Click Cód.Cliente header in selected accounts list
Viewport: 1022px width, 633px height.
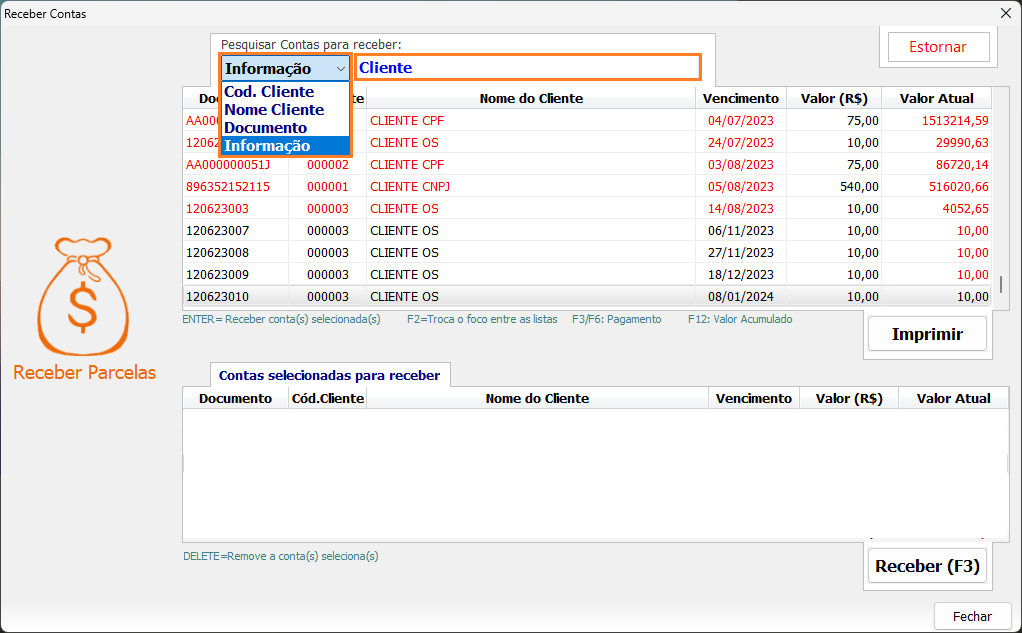click(328, 398)
